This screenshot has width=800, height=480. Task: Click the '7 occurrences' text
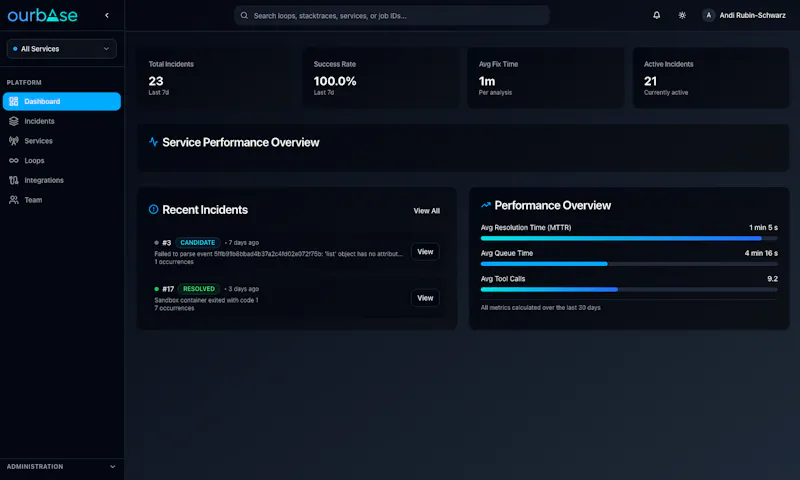[174, 308]
